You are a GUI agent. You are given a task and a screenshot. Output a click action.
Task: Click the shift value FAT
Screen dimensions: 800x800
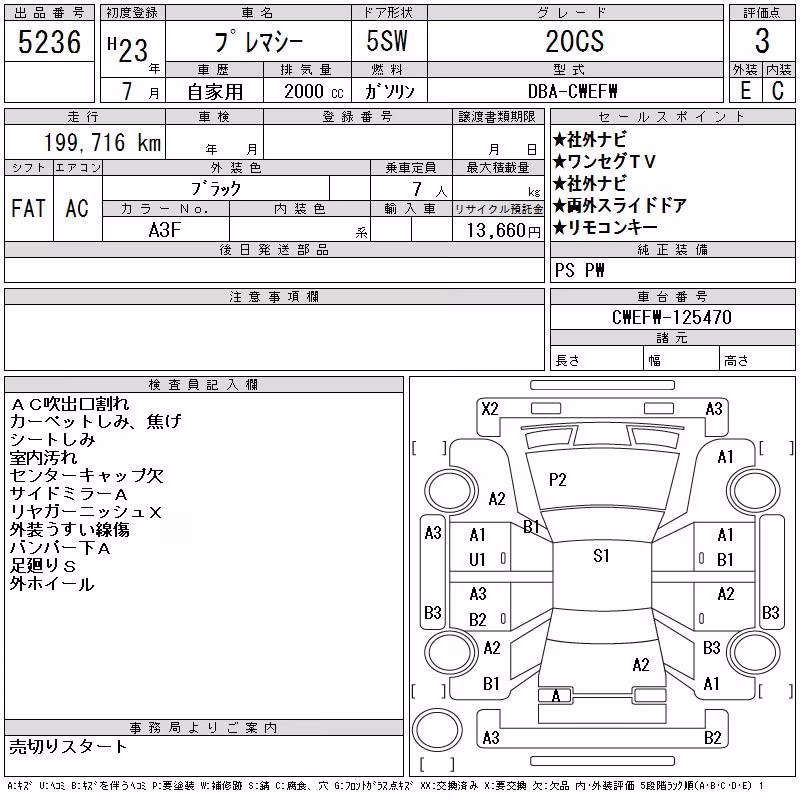[28, 208]
